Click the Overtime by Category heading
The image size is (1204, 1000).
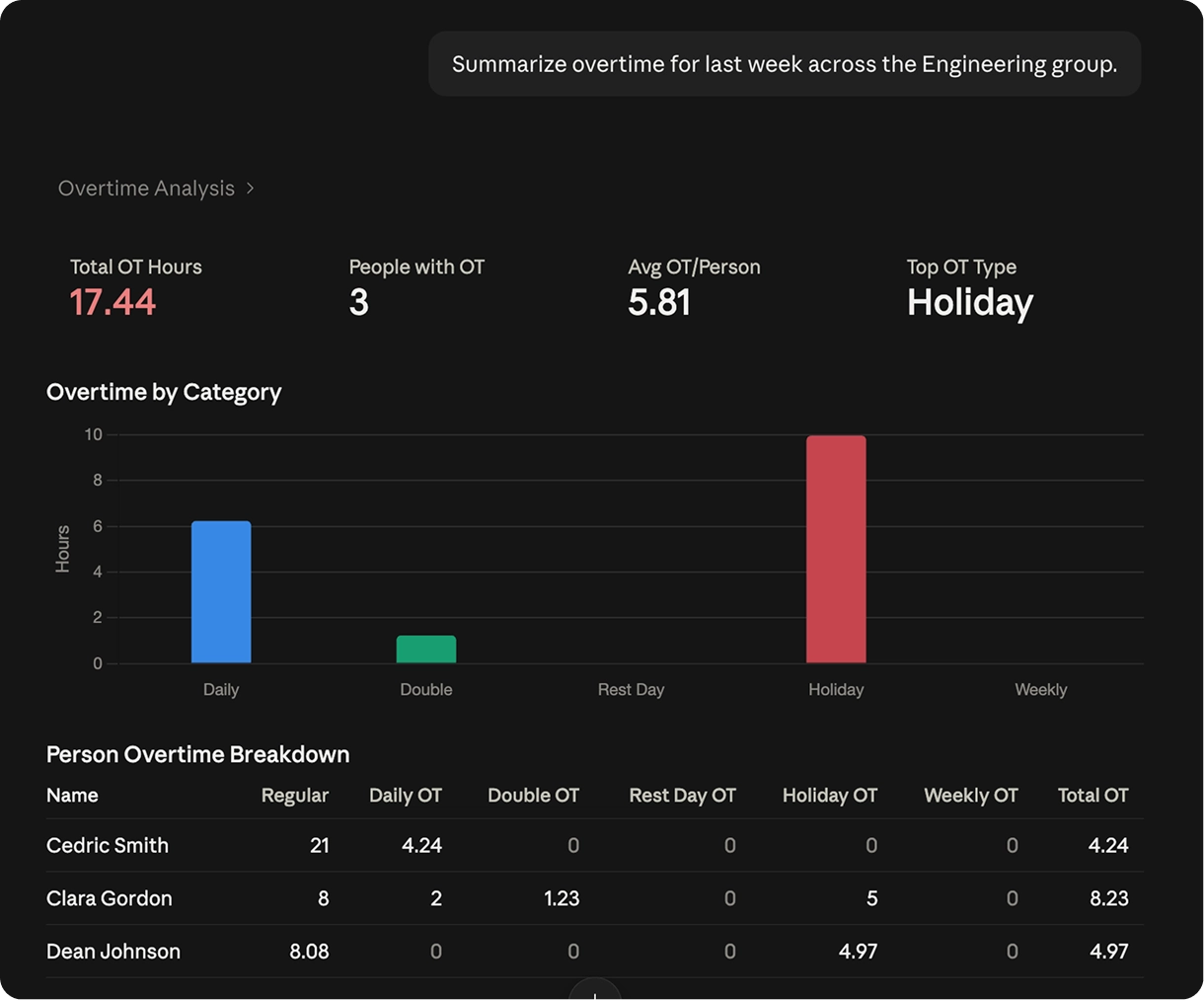click(164, 393)
